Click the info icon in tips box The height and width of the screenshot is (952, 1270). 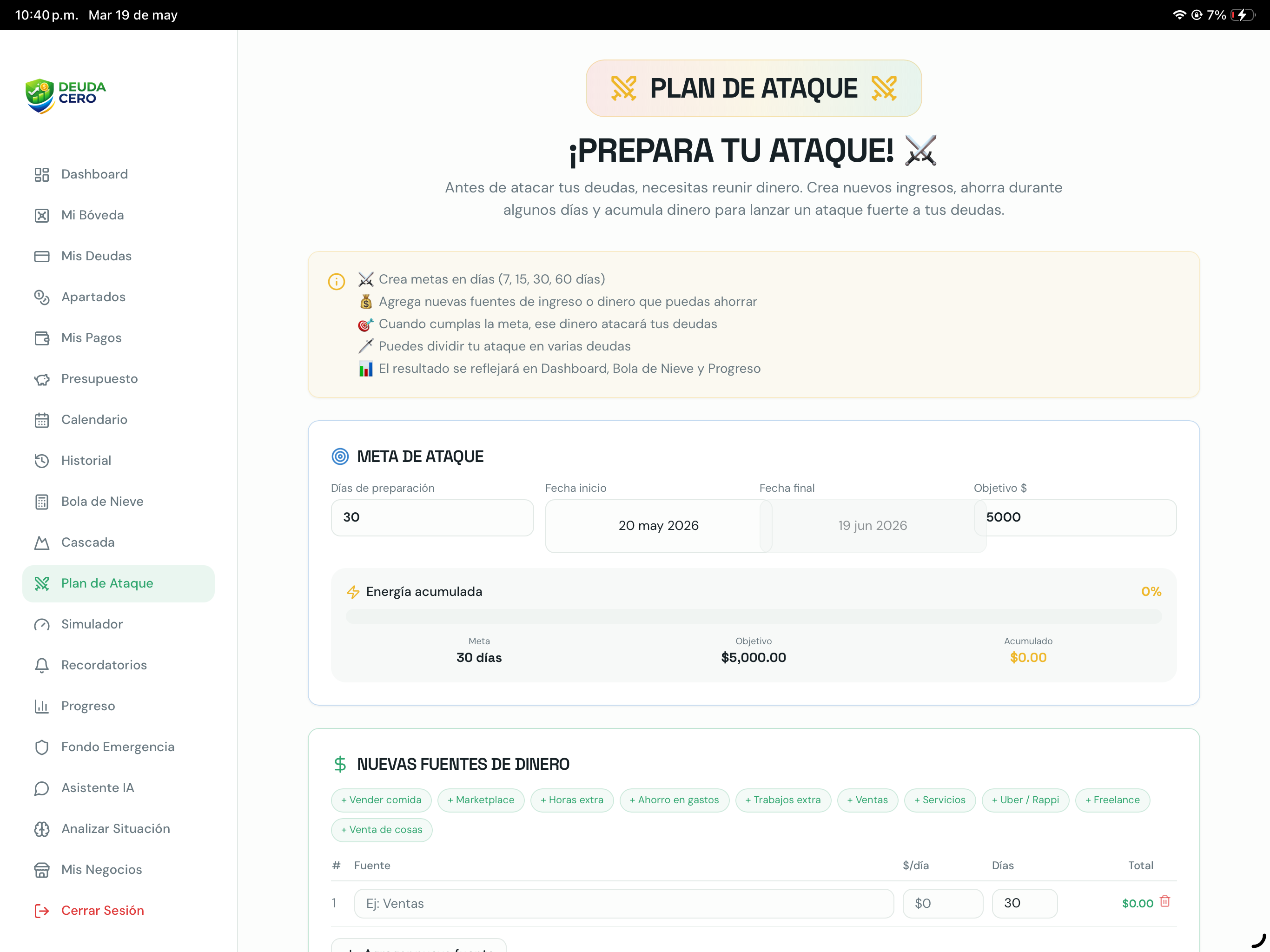click(x=337, y=281)
